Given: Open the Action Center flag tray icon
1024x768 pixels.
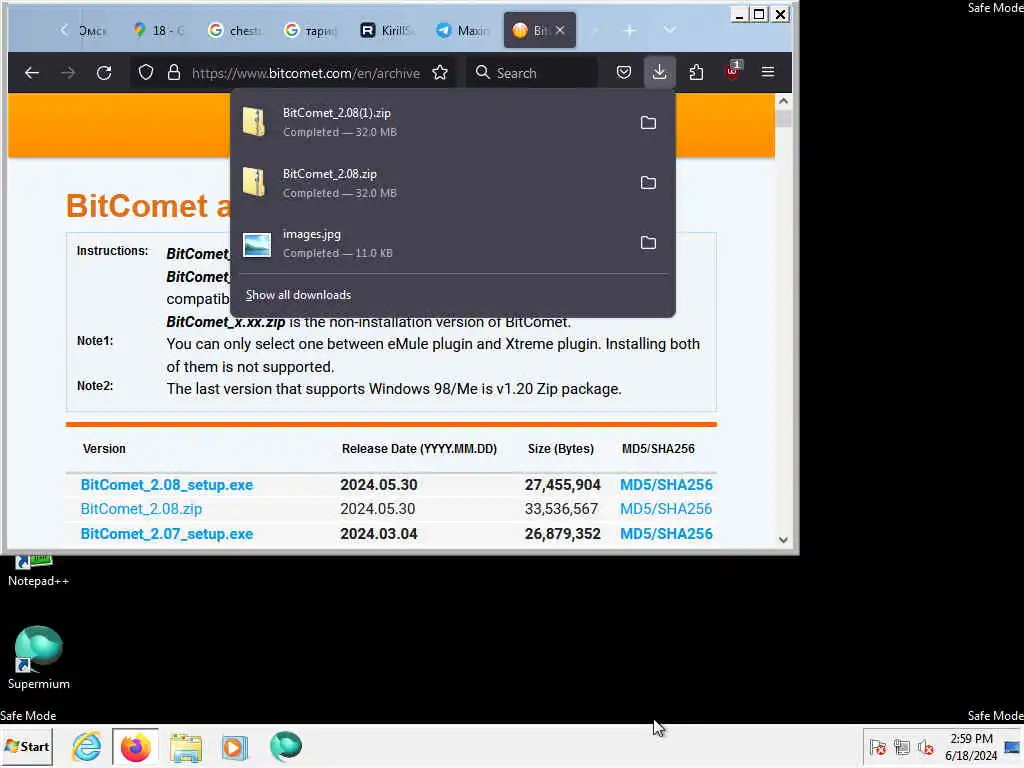Looking at the screenshot, I should [x=878, y=747].
